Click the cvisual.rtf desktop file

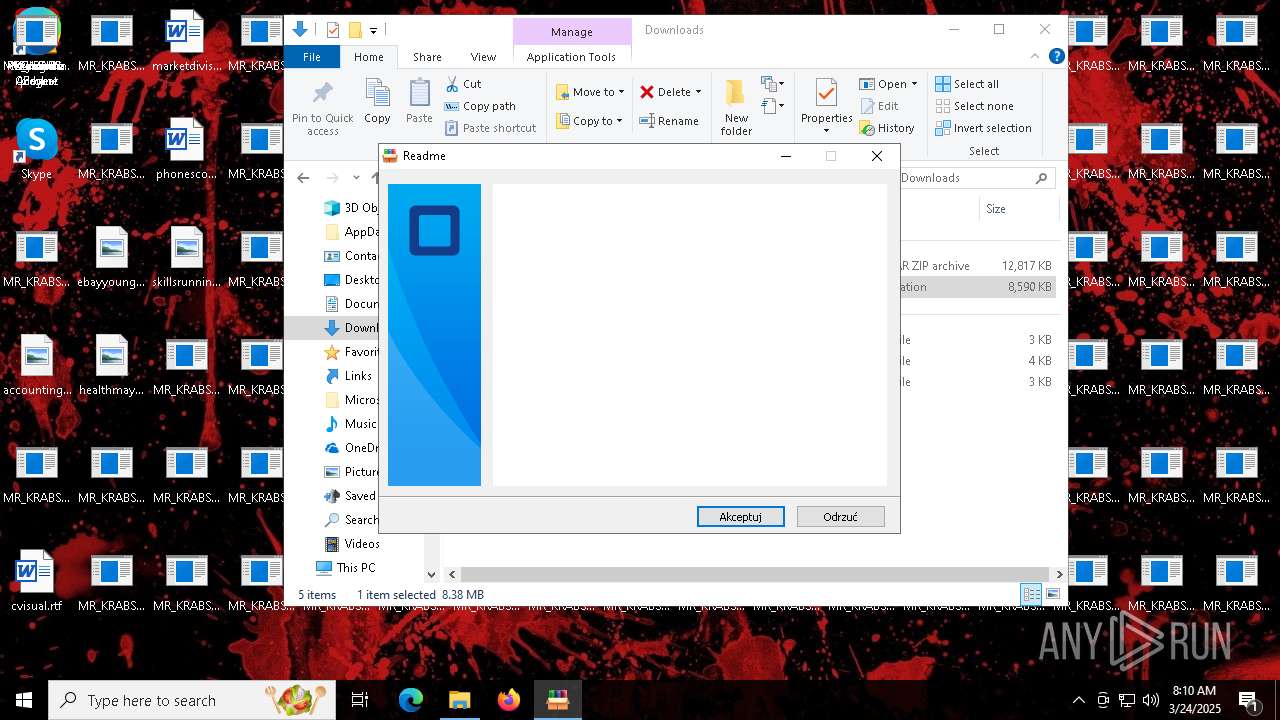[x=36, y=582]
